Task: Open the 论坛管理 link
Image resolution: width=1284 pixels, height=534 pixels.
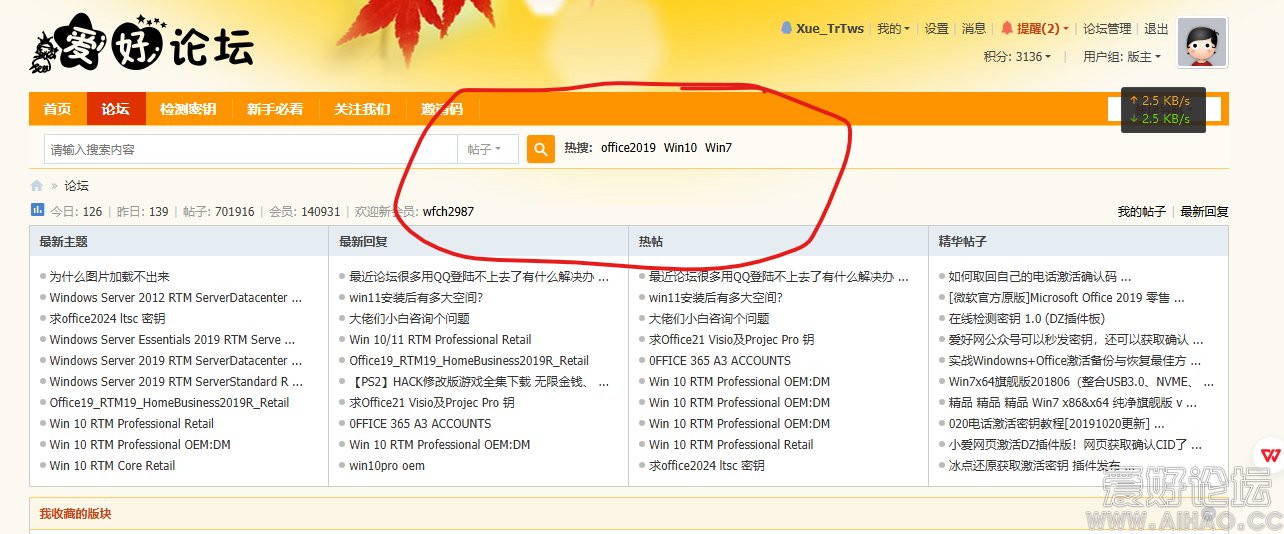Action: [x=1107, y=29]
